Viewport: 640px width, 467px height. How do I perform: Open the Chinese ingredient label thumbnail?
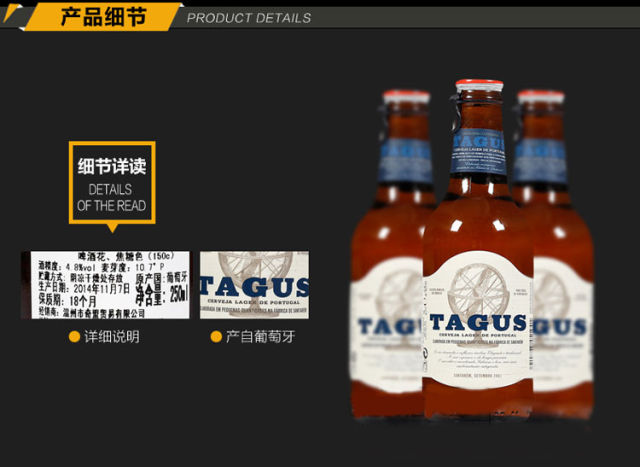pyautogui.click(x=104, y=285)
